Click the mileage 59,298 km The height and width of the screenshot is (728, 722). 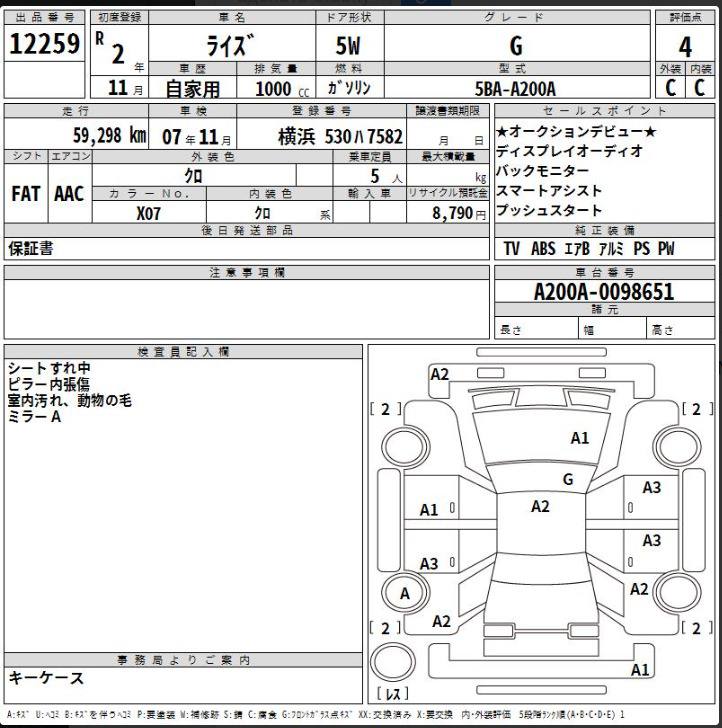(x=110, y=136)
